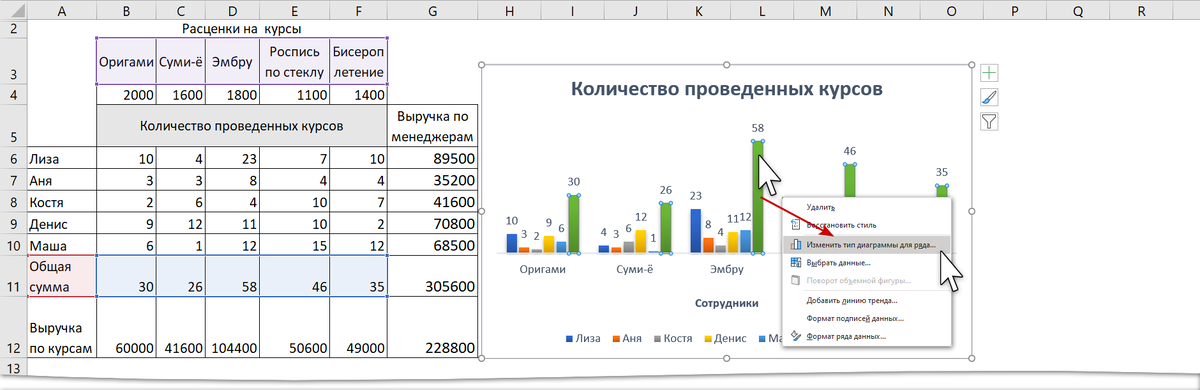The image size is (1200, 390).
Task: Select header cell 'Бисероплетение'
Action: [358, 62]
